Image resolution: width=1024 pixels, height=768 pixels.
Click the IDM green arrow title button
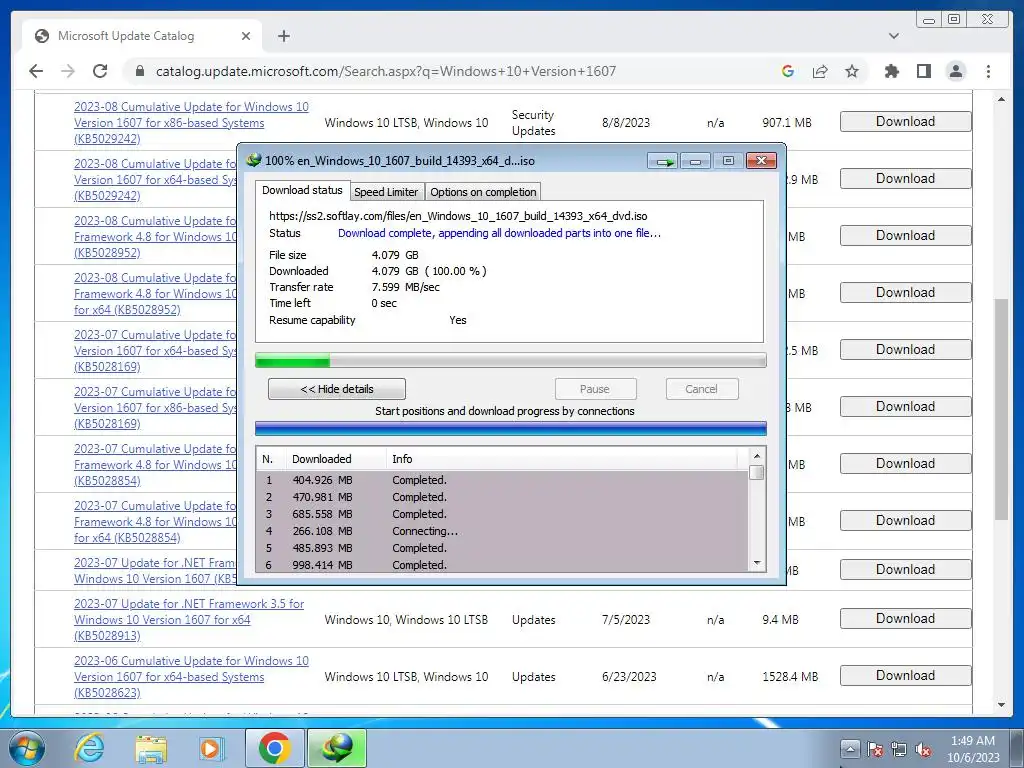(x=664, y=161)
